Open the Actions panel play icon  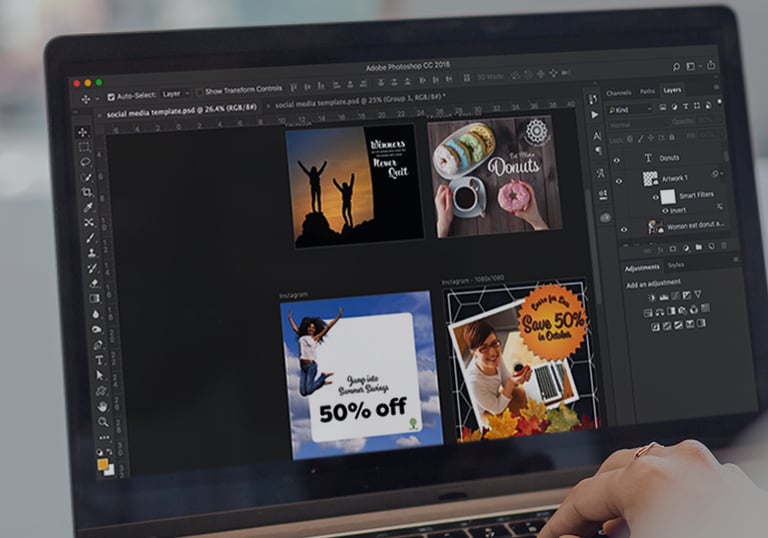[x=595, y=115]
